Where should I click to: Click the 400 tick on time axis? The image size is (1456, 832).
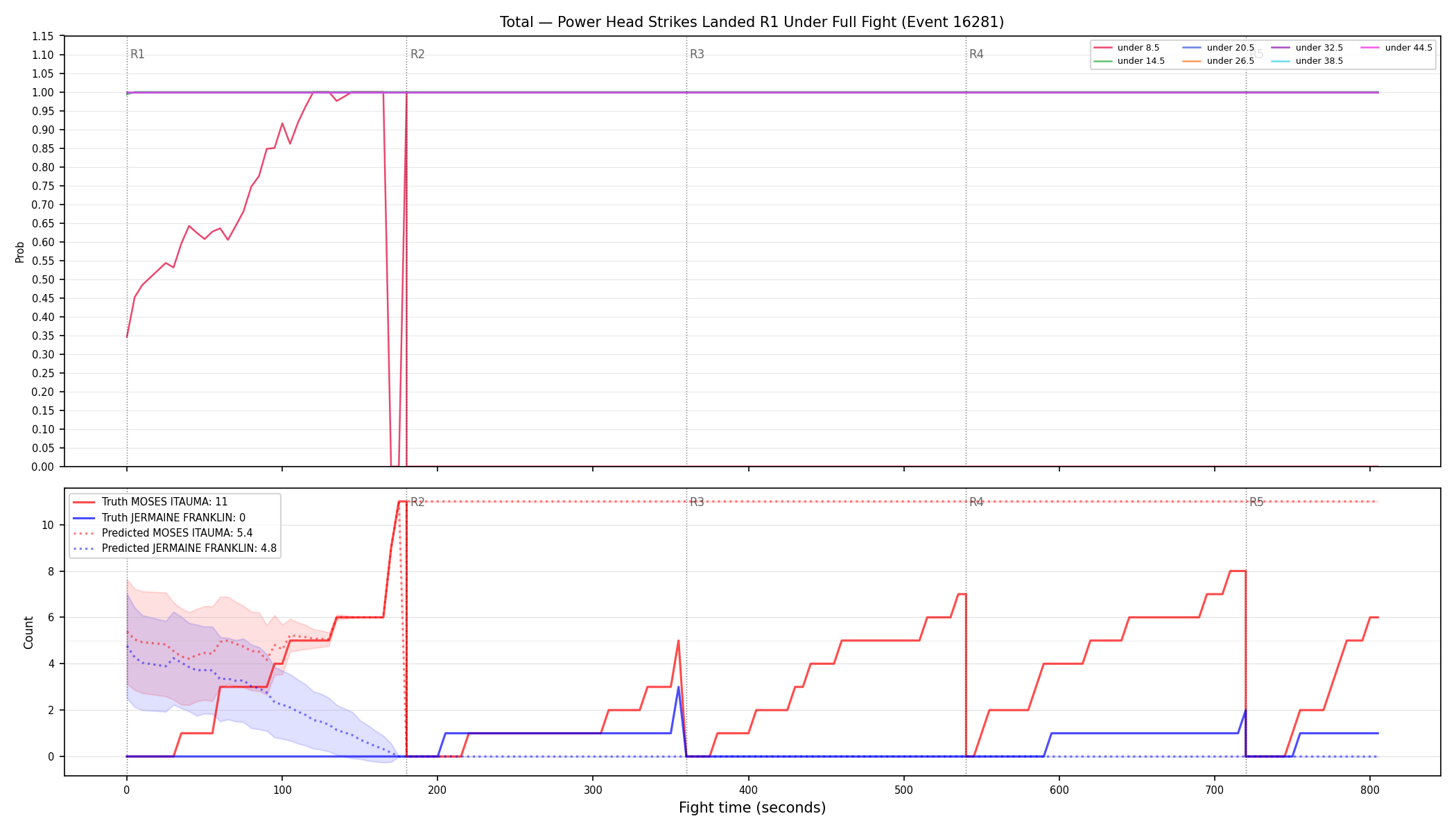[x=748, y=789]
